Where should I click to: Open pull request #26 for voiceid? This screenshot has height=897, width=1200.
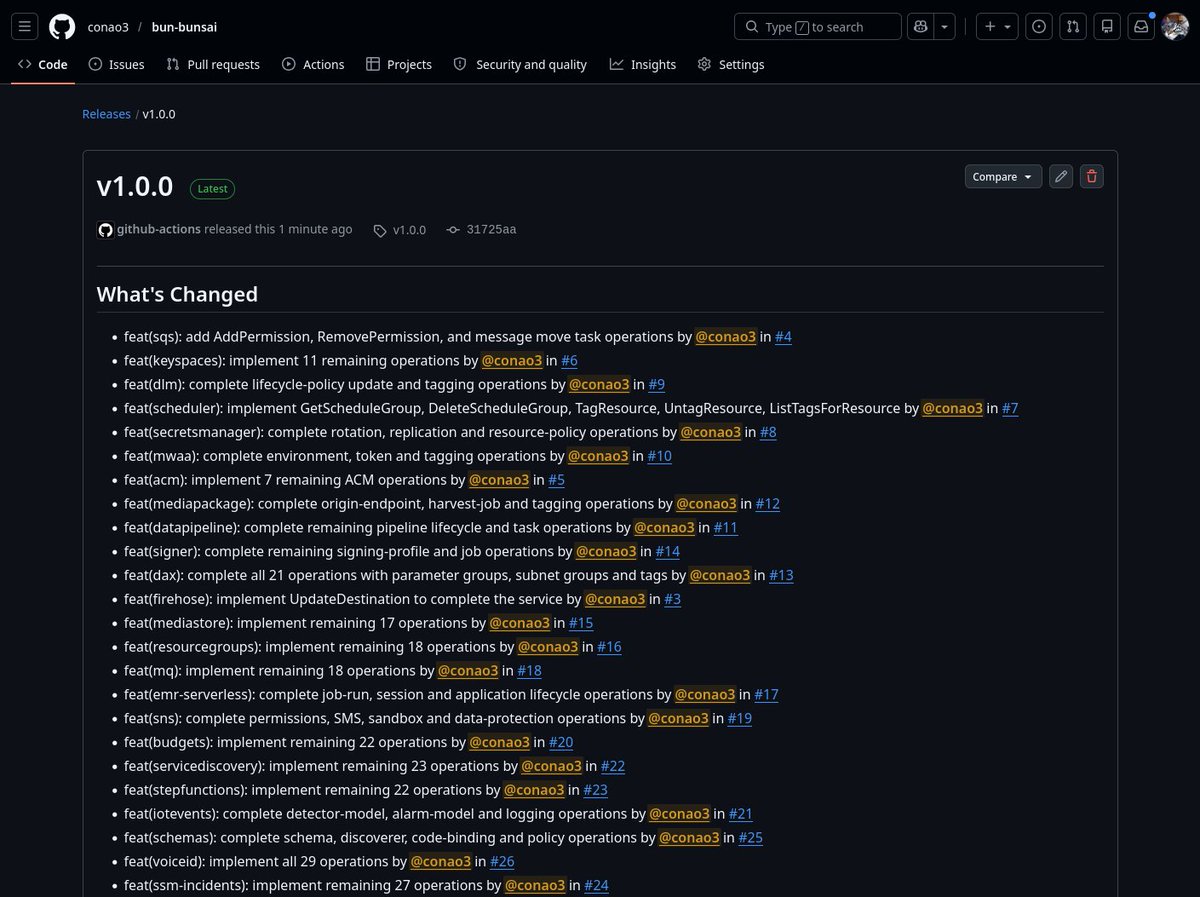[502, 861]
